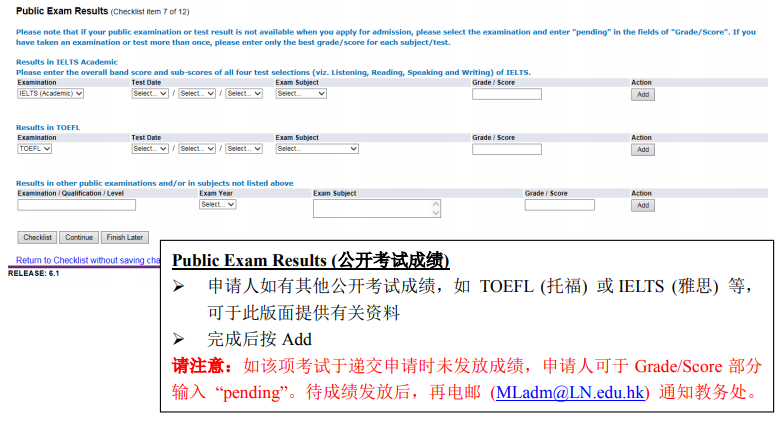Expand the IELTS Exam Subject dropdown
The height and width of the screenshot is (423, 780).
coord(301,94)
